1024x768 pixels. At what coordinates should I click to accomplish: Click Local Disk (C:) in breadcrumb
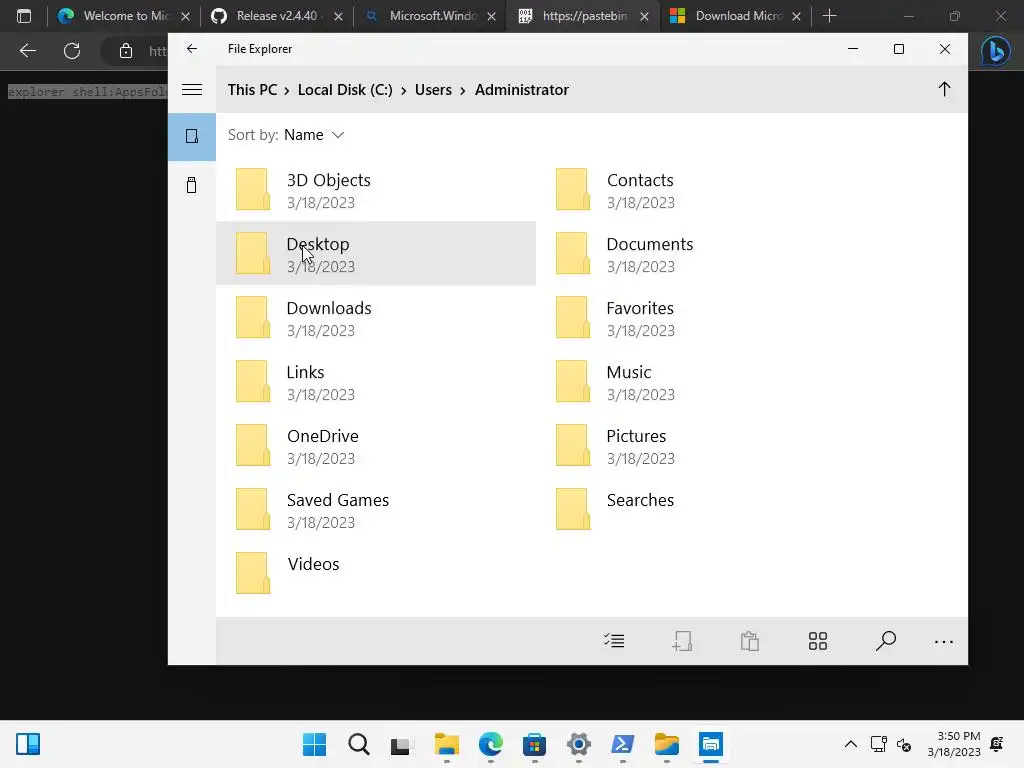(345, 90)
